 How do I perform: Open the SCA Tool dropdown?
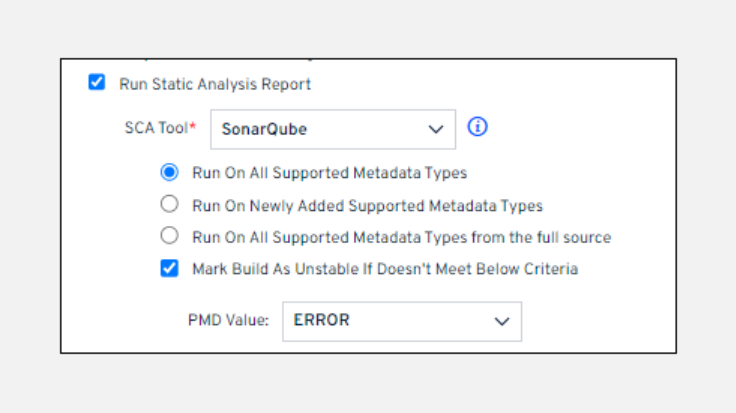(x=332, y=129)
